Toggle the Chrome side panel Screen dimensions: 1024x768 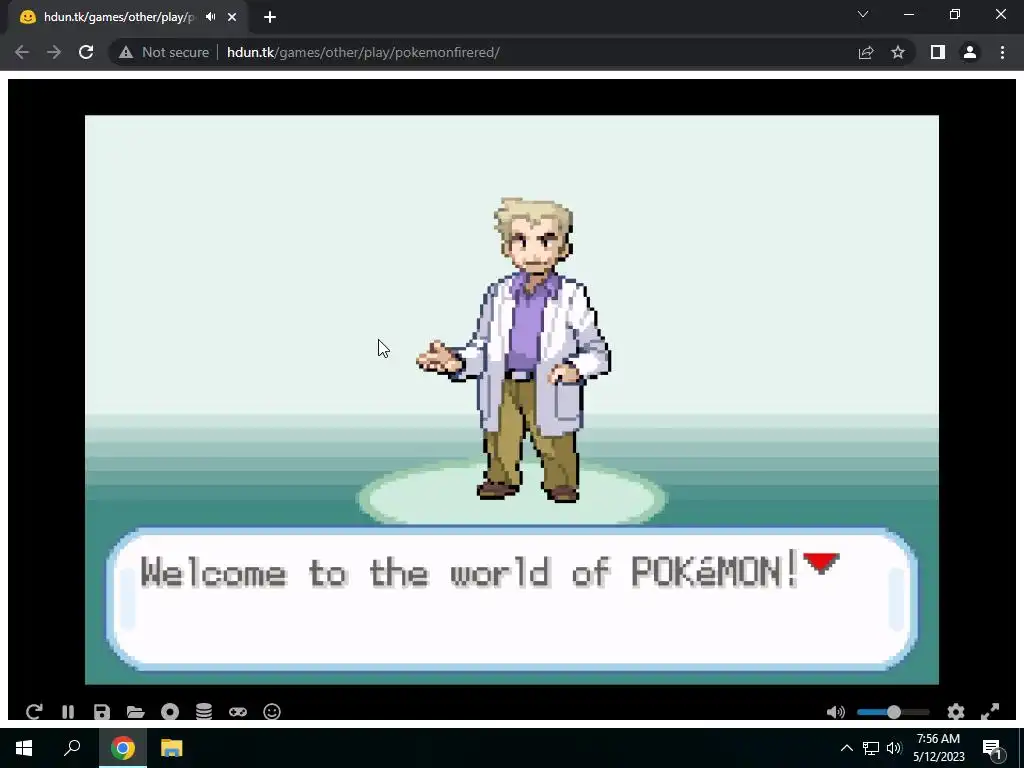(x=938, y=52)
